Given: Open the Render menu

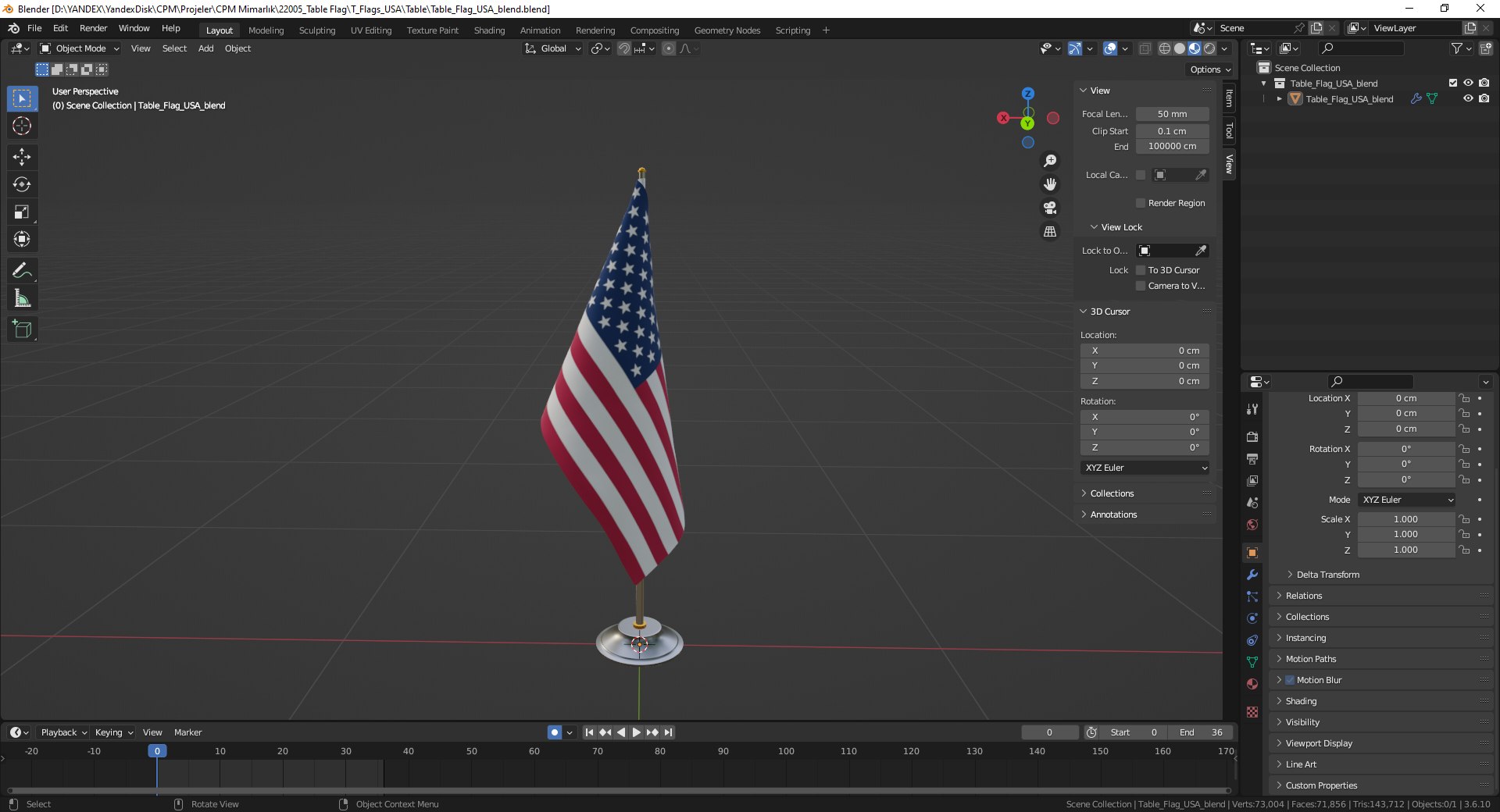Looking at the screenshot, I should (x=93, y=28).
